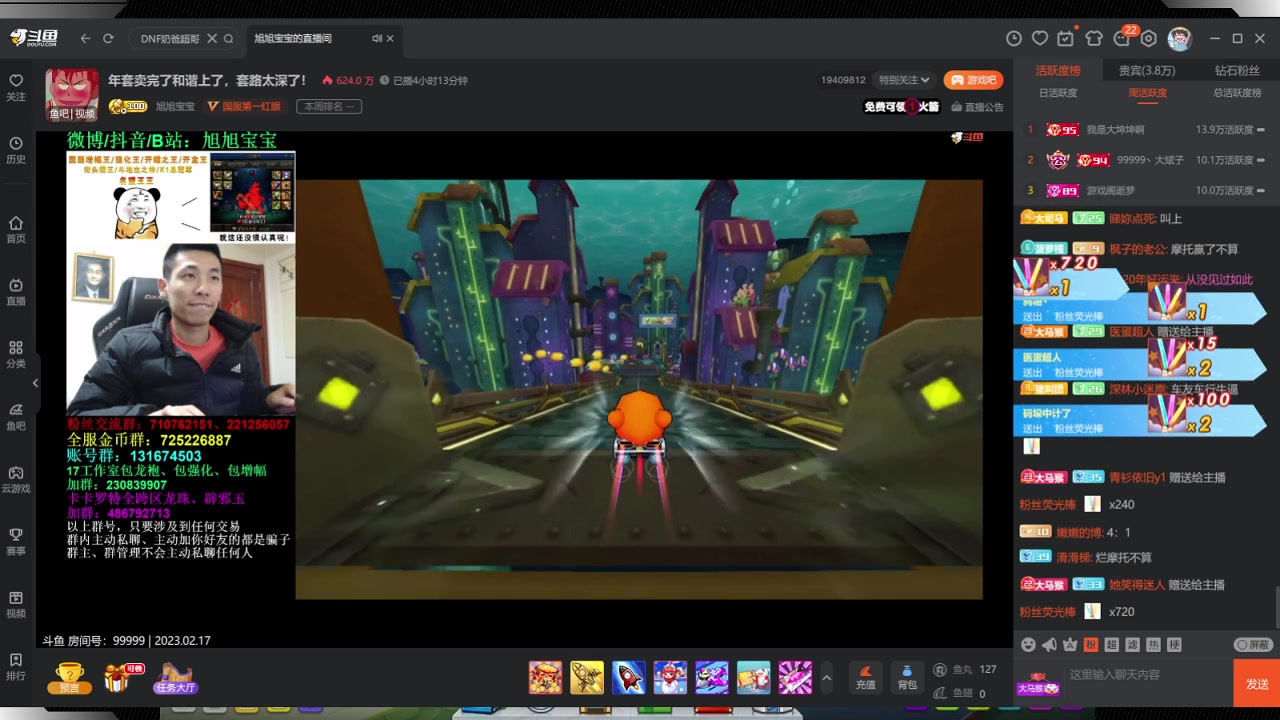The height and width of the screenshot is (720, 1280).
Task: Open the 预言 trophy icon
Action: 69,677
